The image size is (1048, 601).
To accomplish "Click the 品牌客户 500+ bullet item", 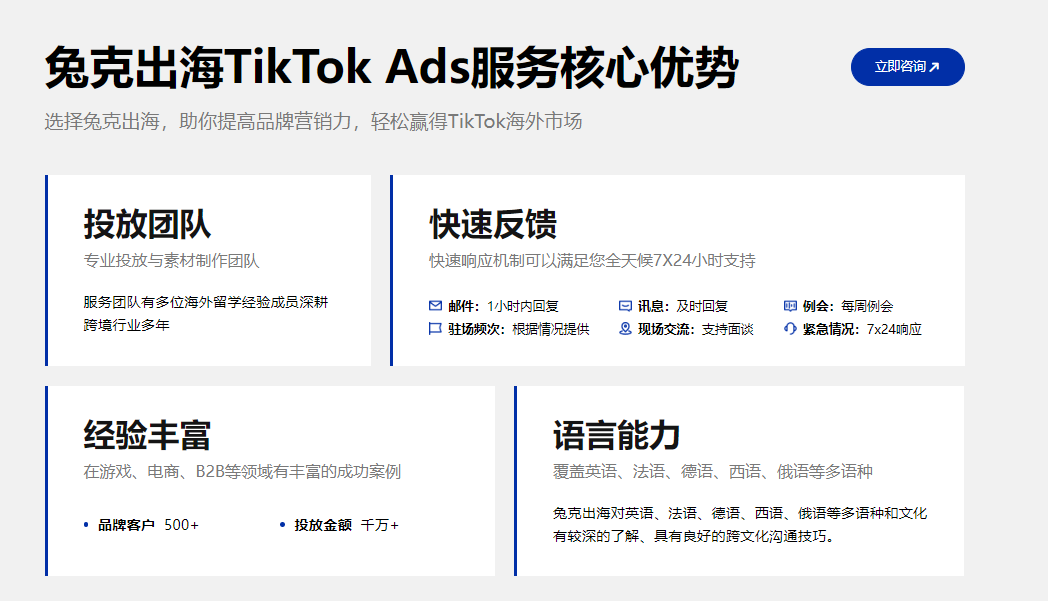I will 147,525.
